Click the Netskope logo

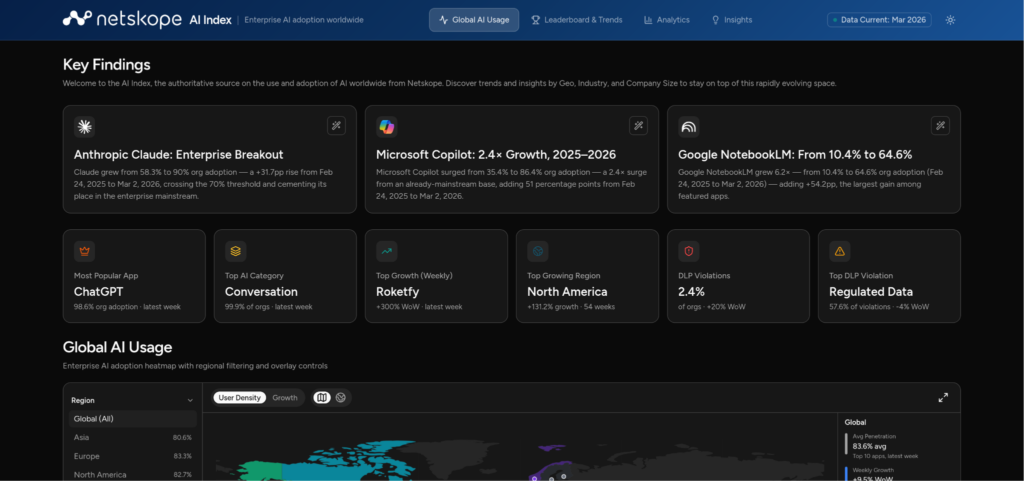point(122,20)
